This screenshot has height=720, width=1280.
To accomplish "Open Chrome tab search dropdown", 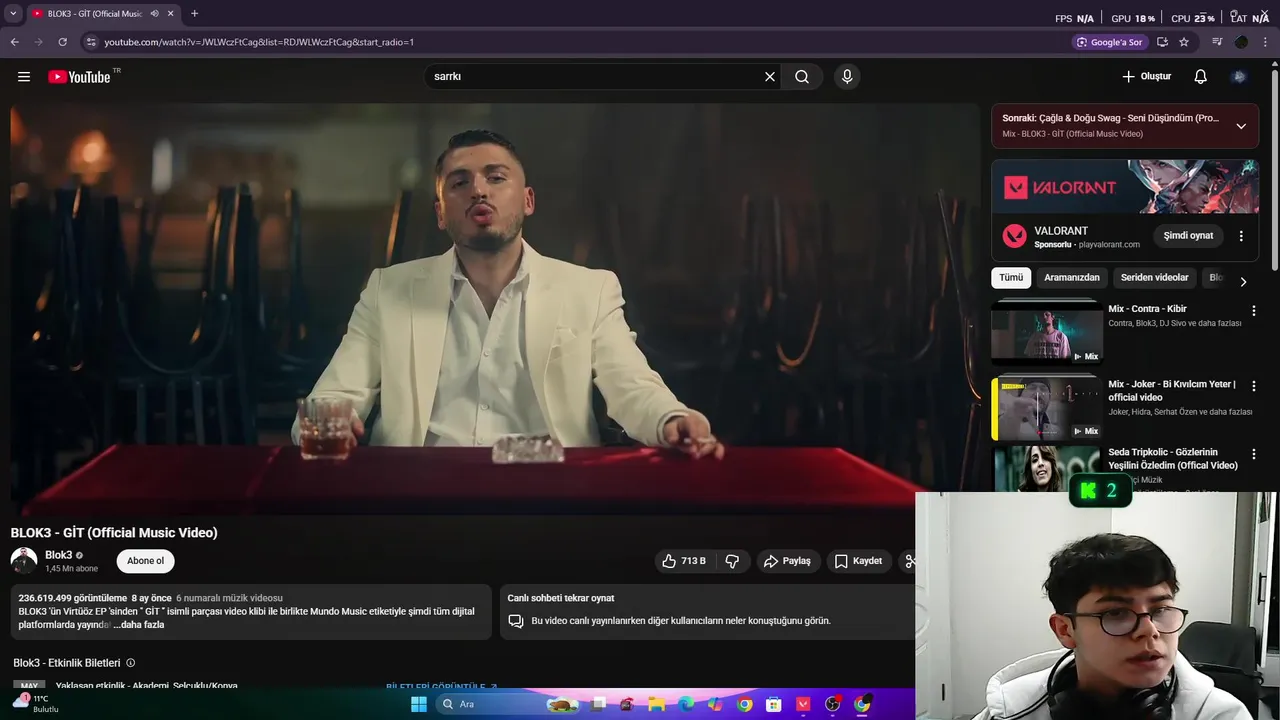I will pos(13,14).
